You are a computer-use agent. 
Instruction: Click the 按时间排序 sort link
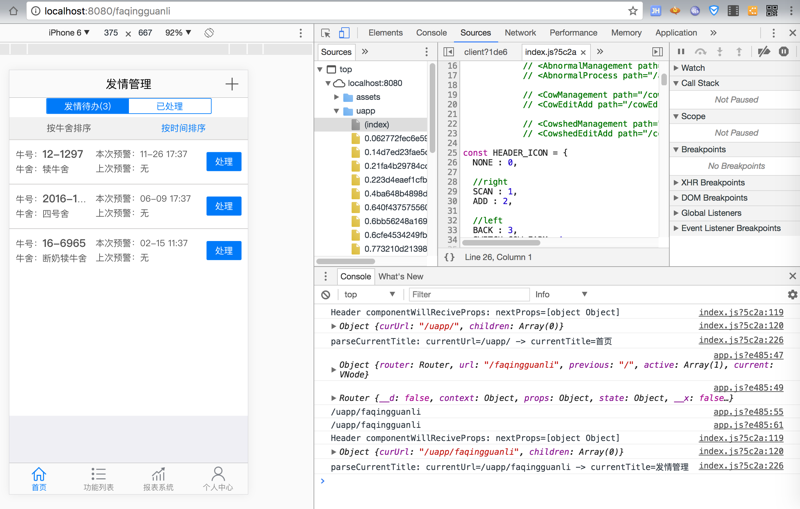click(183, 129)
